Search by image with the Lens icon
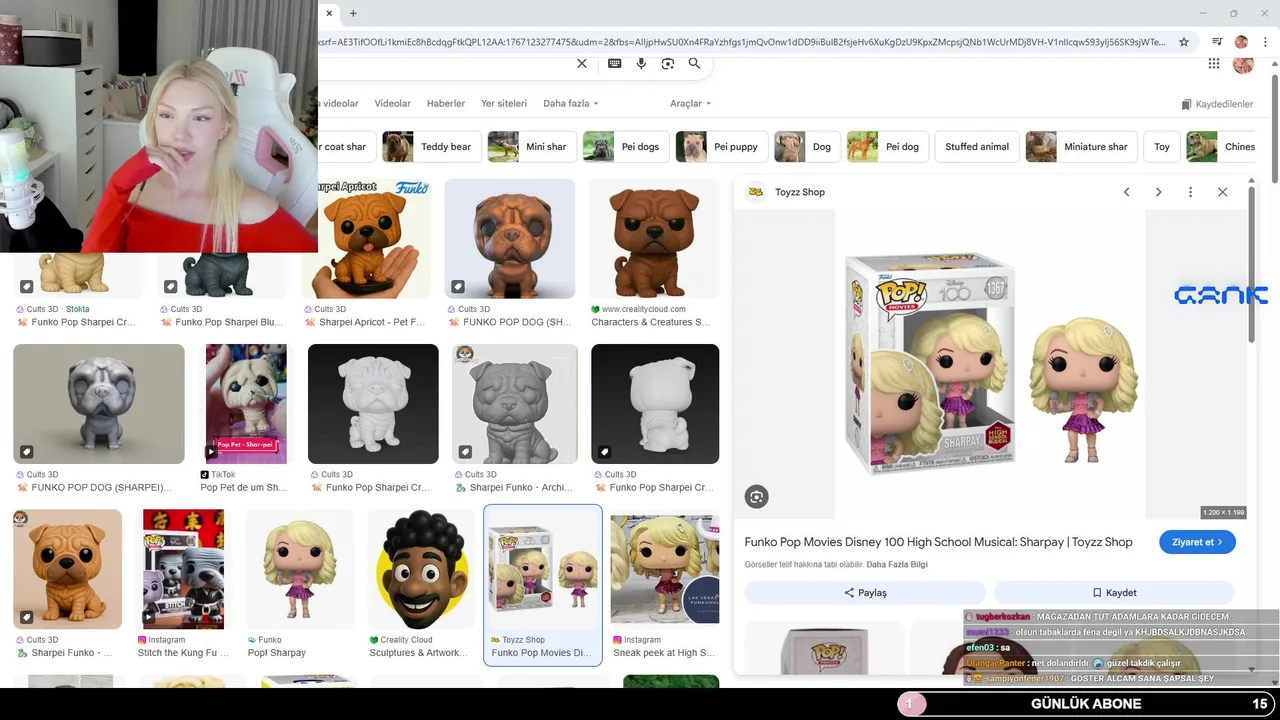This screenshot has width=1280, height=720. pos(668,64)
